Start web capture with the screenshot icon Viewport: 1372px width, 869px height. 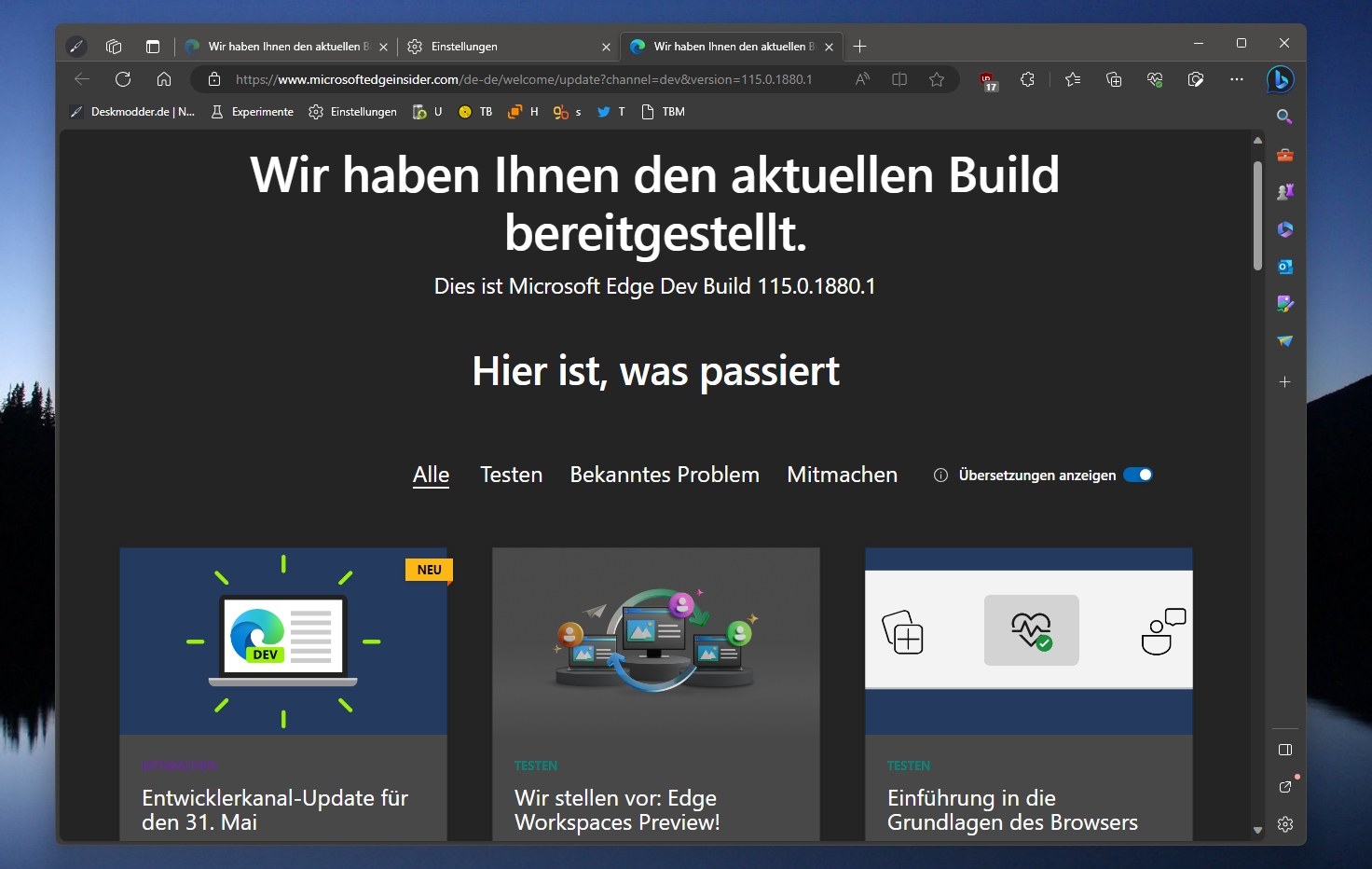pyautogui.click(x=1196, y=79)
